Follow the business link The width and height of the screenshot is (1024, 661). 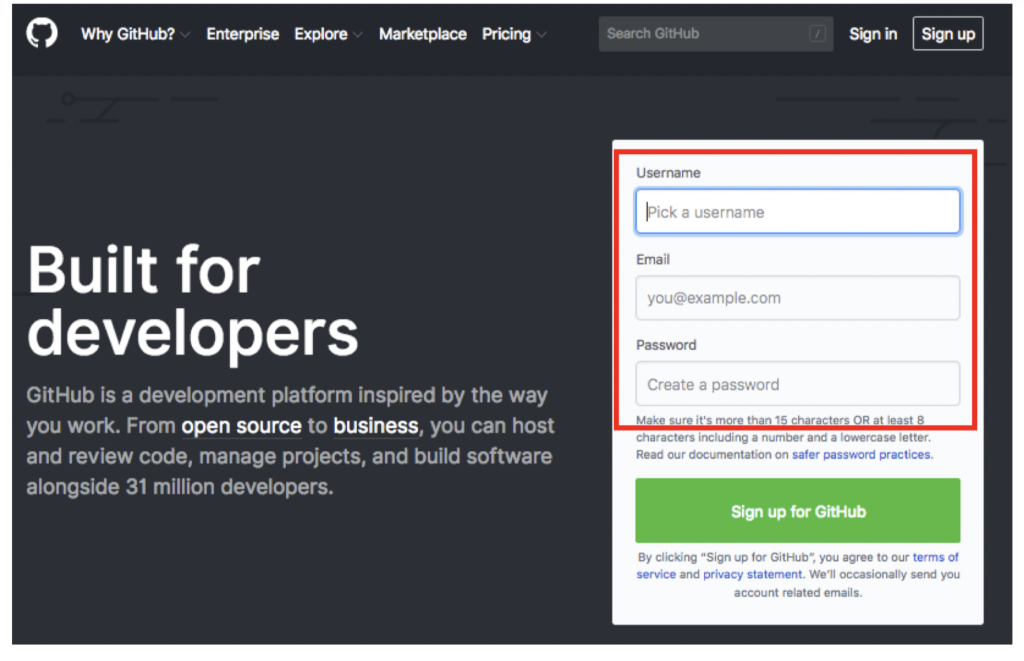click(x=376, y=426)
